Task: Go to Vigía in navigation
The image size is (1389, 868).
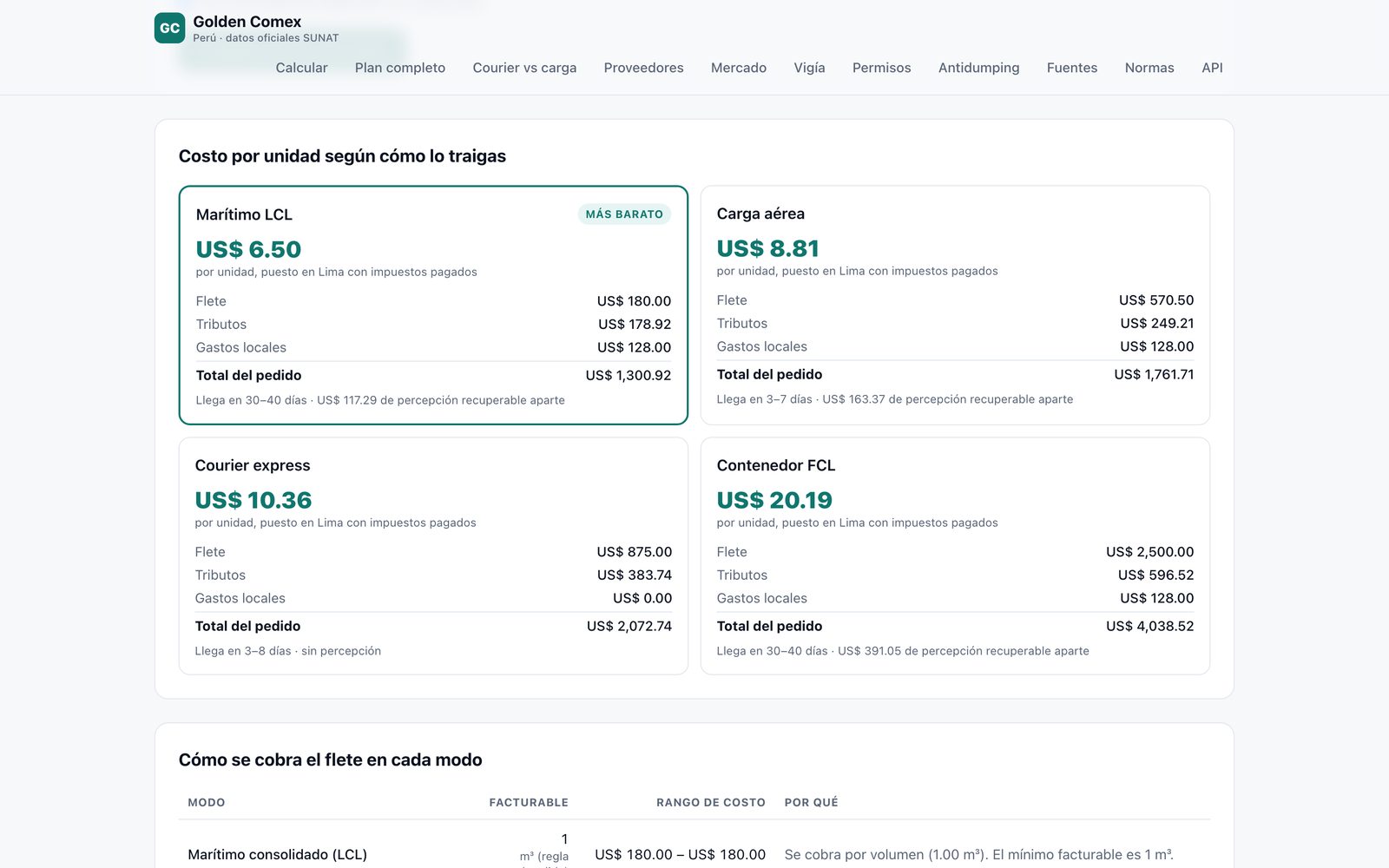Action: pos(809,68)
